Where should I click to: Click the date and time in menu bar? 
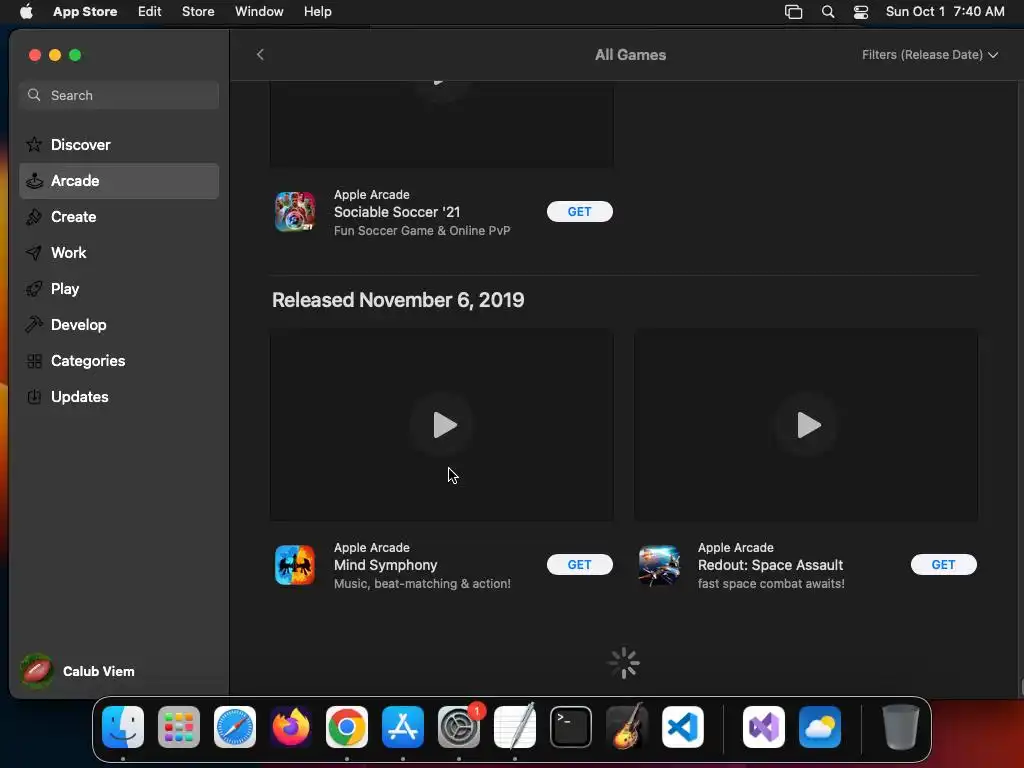(x=945, y=12)
